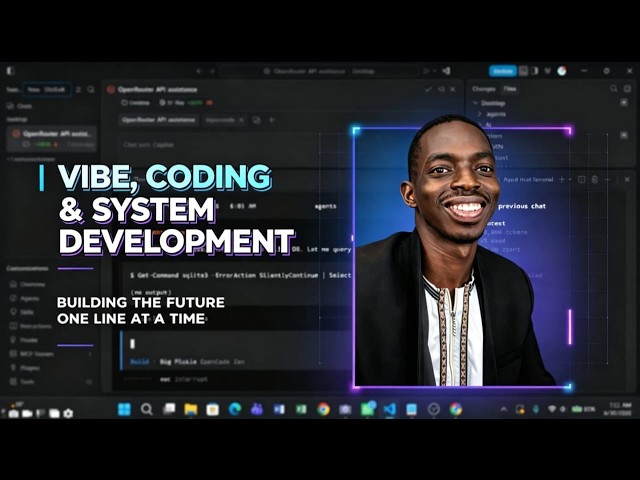
Task: Click the Big Pickle model name
Action: [x=178, y=362]
